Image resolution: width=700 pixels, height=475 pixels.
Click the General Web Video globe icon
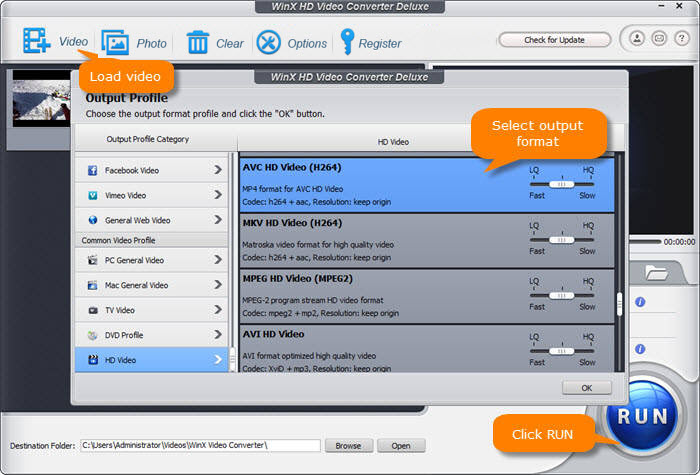coord(92,220)
